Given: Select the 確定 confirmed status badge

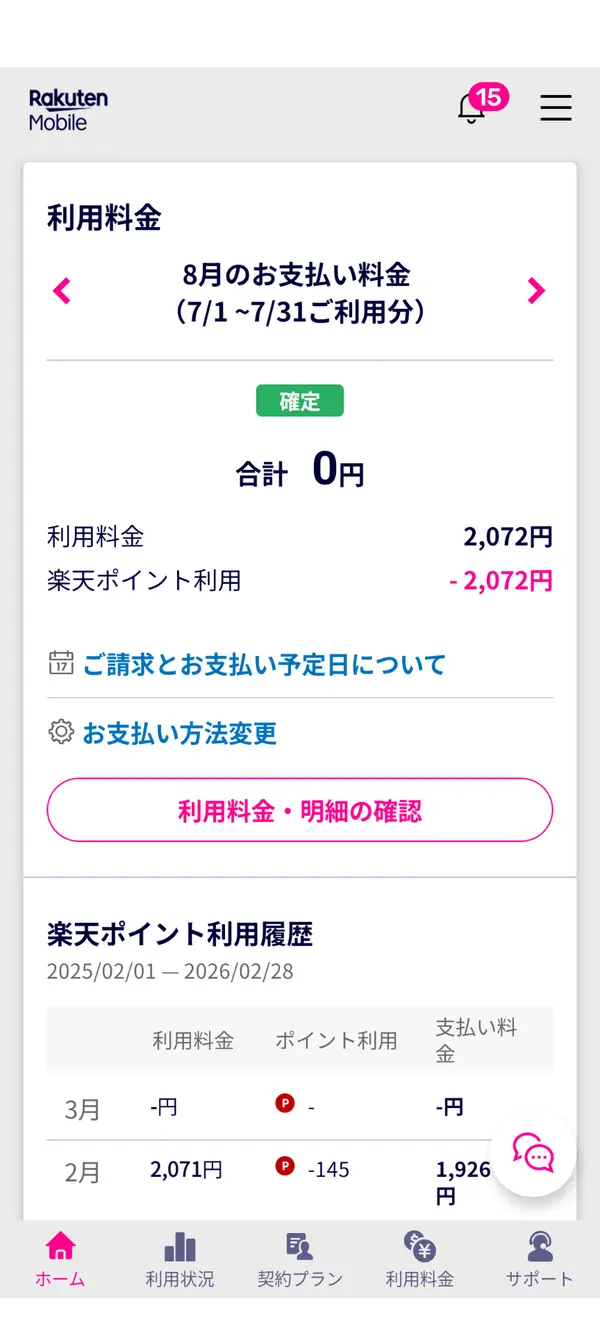Looking at the screenshot, I should coord(299,400).
